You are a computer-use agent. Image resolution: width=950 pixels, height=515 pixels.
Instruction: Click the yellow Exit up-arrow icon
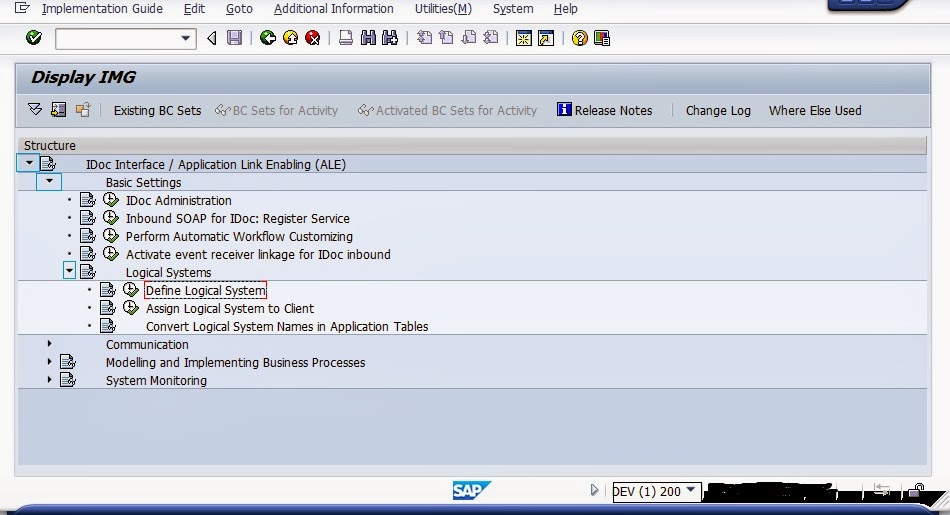(x=291, y=38)
